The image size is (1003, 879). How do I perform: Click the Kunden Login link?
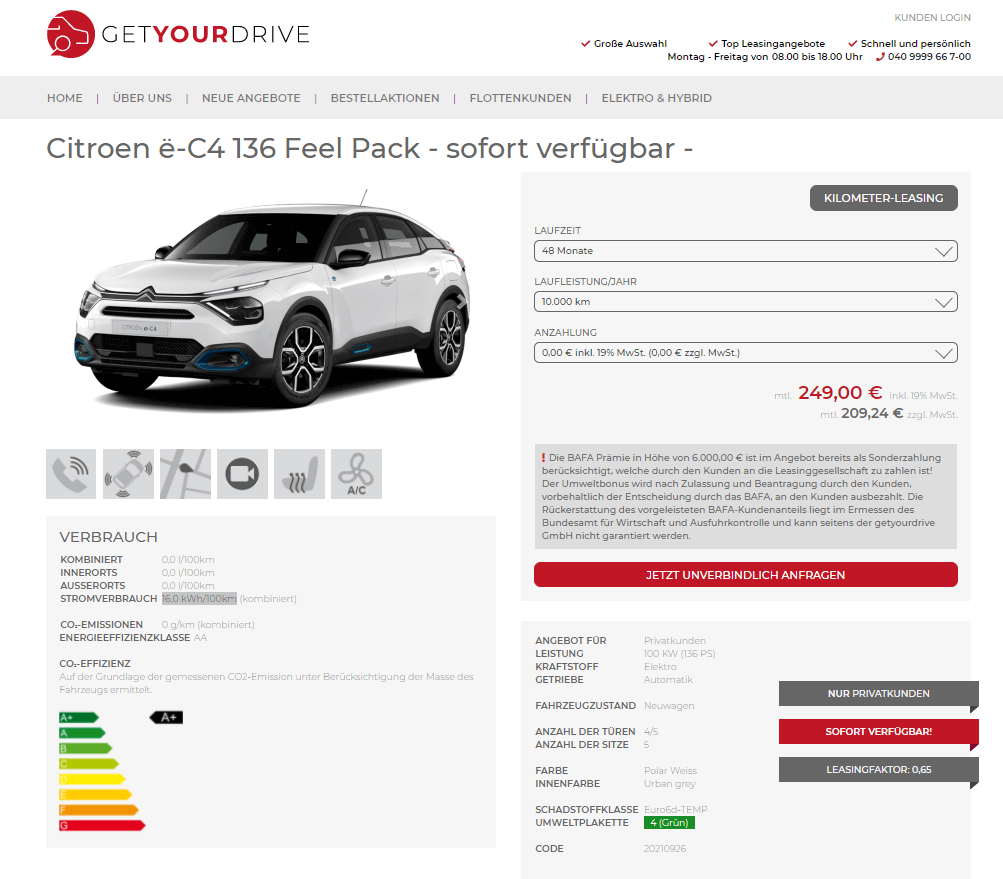pyautogui.click(x=932, y=17)
